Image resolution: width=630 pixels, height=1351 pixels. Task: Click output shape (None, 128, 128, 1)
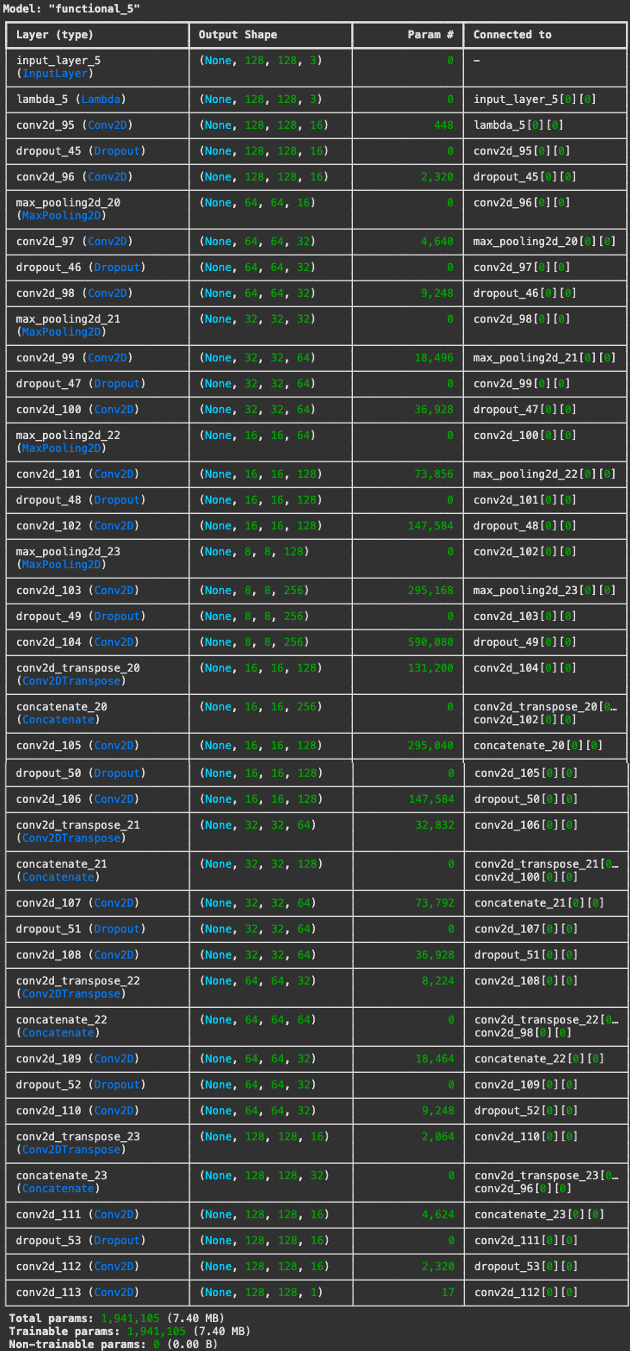(261, 1293)
